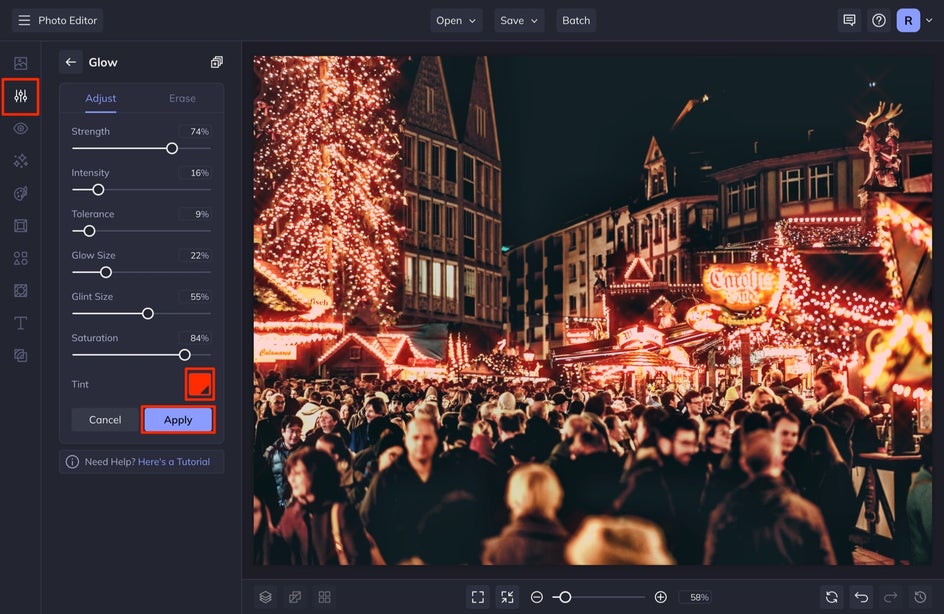Switch to the Erase tab
This screenshot has width=944, height=614.
[182, 98]
